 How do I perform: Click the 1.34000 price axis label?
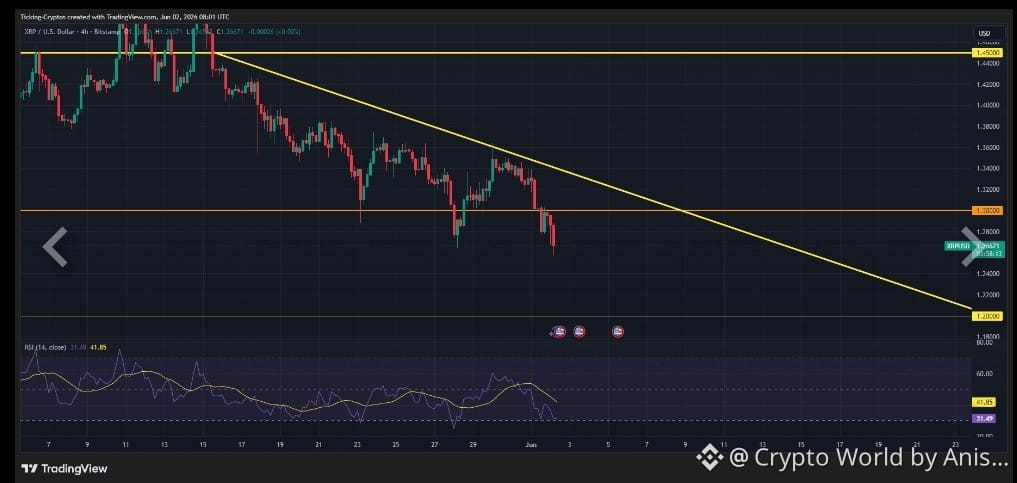989,169
